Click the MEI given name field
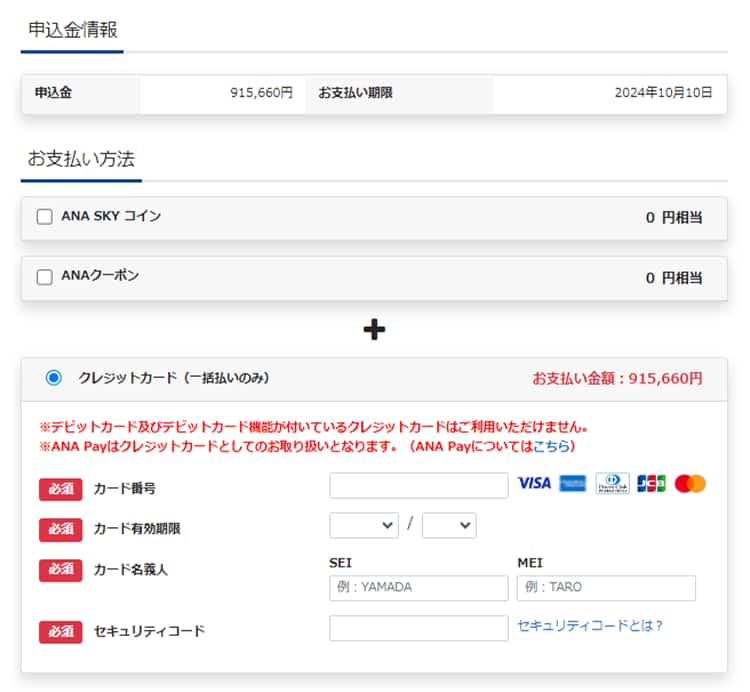 [x=606, y=588]
